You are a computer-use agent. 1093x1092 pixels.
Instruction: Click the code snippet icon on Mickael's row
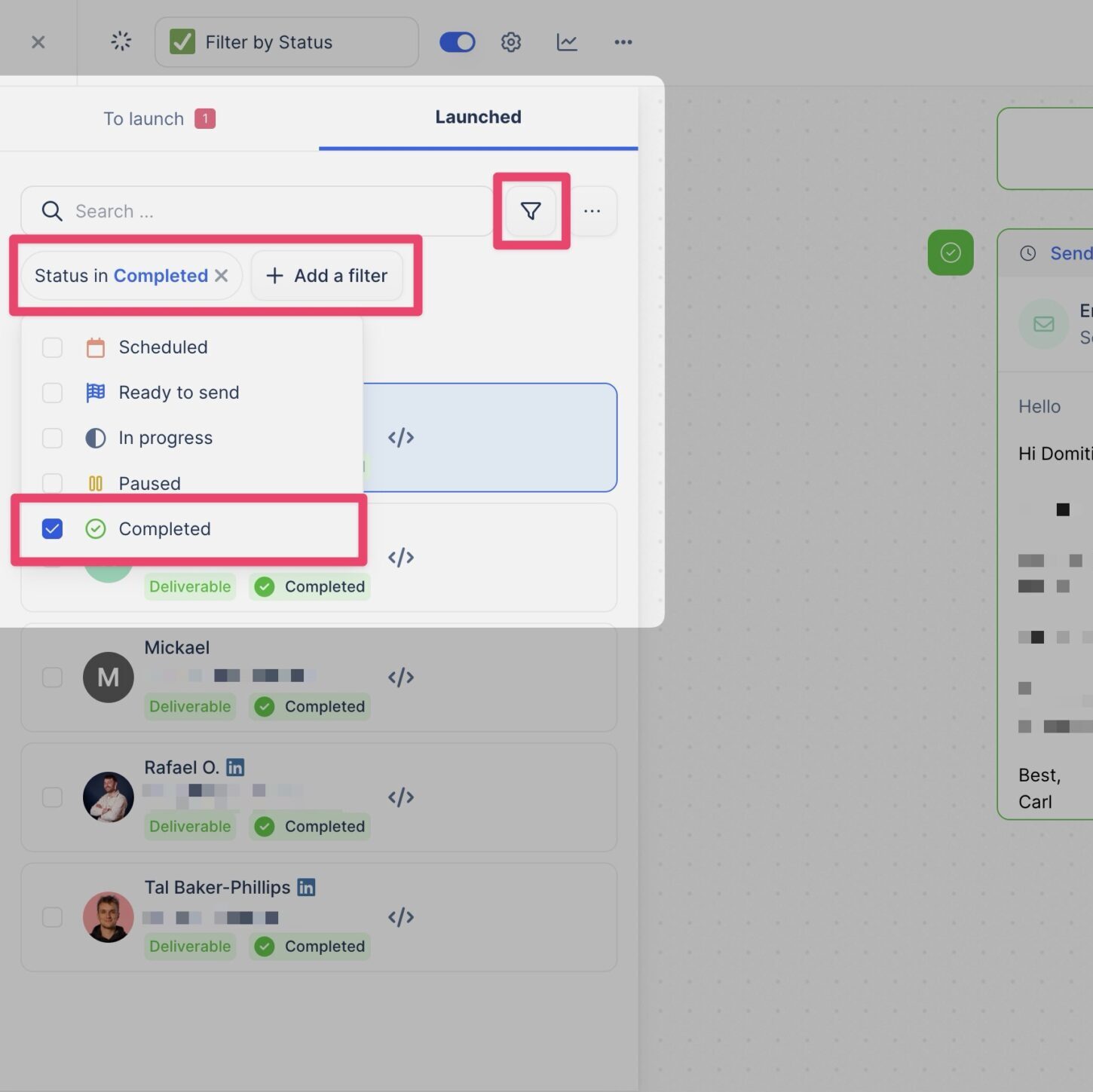(400, 677)
